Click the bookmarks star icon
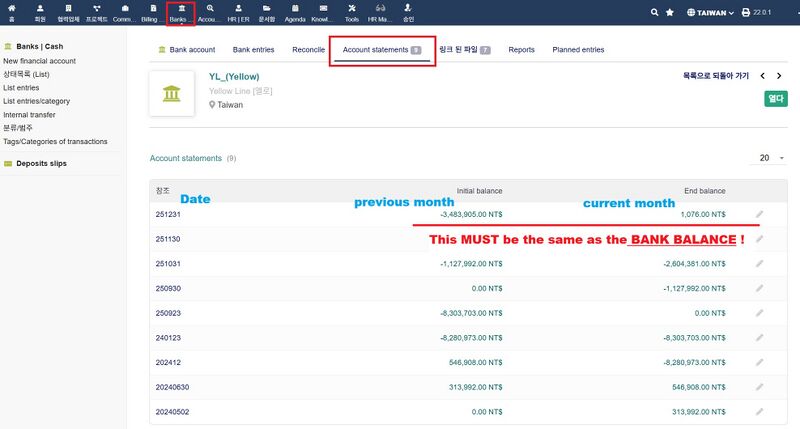The width and height of the screenshot is (800, 429). (670, 12)
